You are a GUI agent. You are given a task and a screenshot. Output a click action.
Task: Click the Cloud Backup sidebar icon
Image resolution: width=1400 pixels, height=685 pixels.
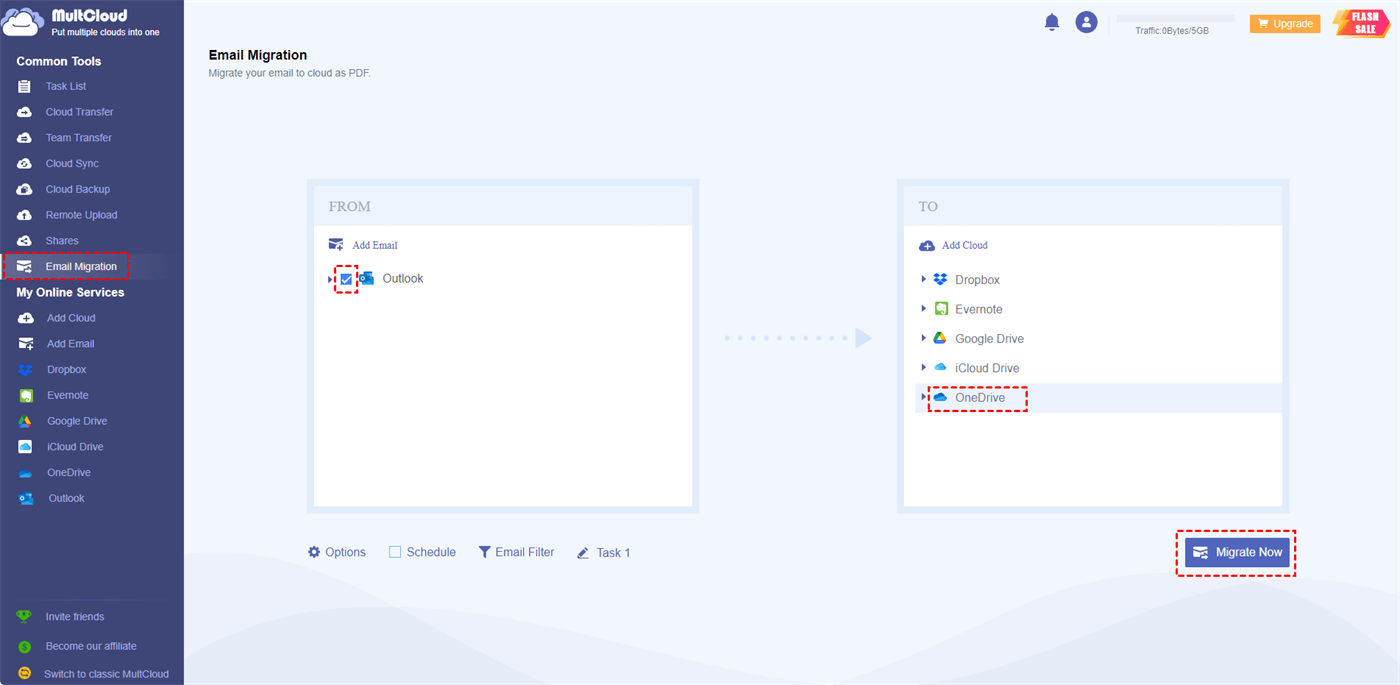pos(25,189)
